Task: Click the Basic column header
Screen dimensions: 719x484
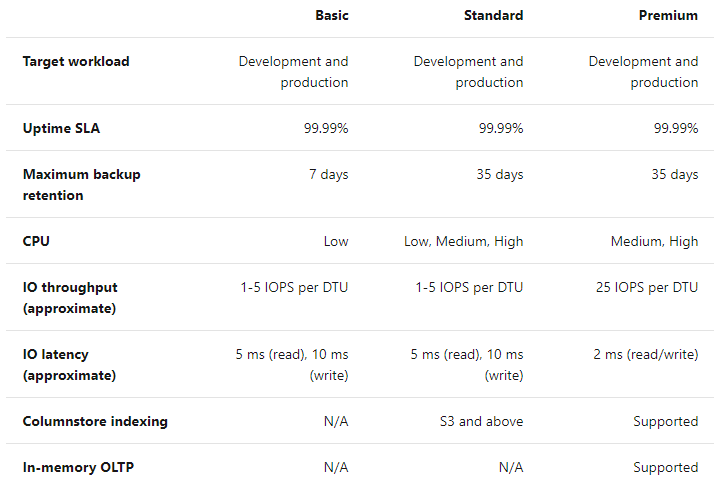Action: pos(332,15)
